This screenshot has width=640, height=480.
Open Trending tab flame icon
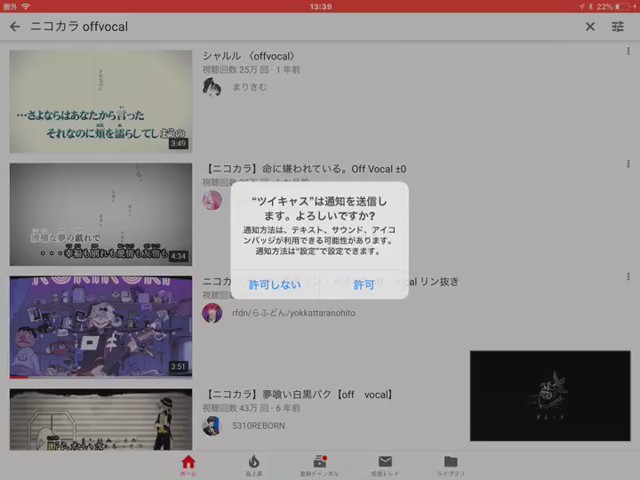(254, 466)
